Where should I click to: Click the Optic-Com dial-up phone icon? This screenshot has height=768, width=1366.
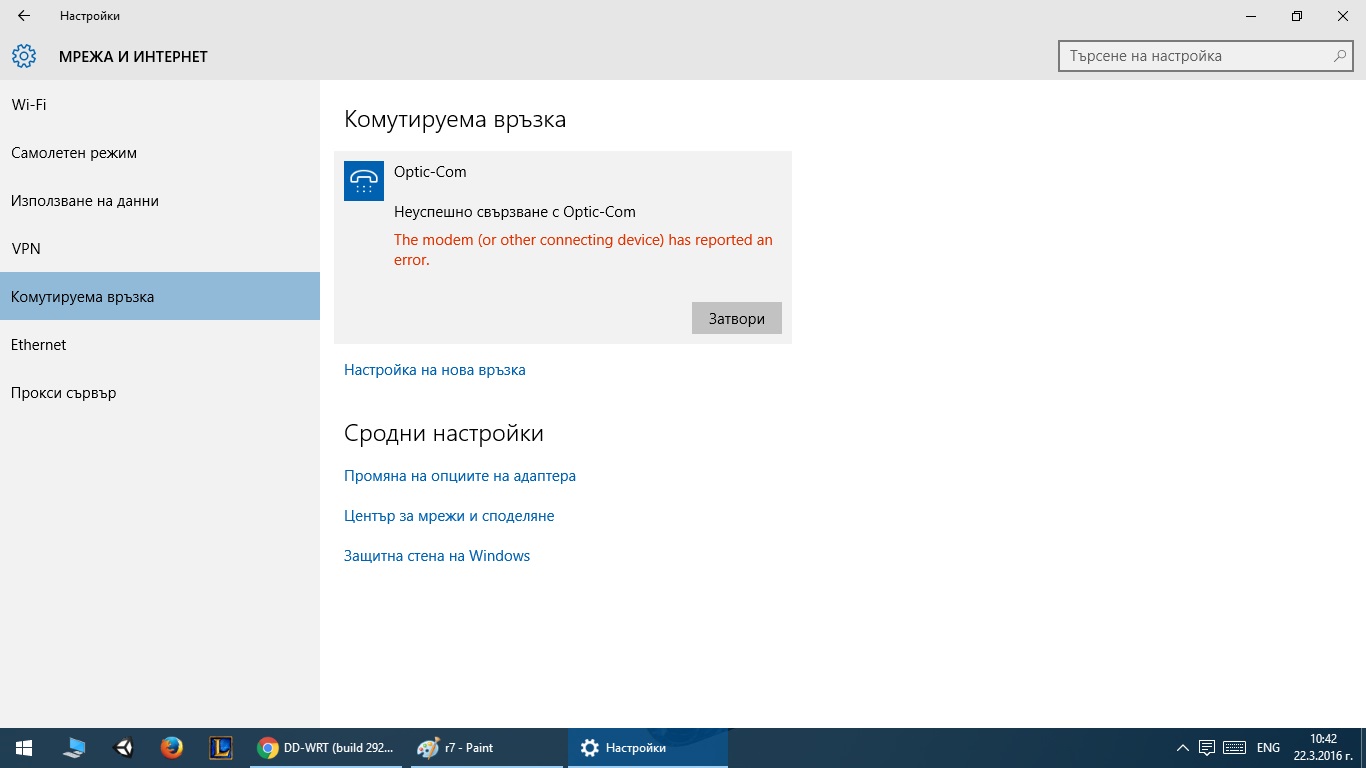tap(364, 181)
